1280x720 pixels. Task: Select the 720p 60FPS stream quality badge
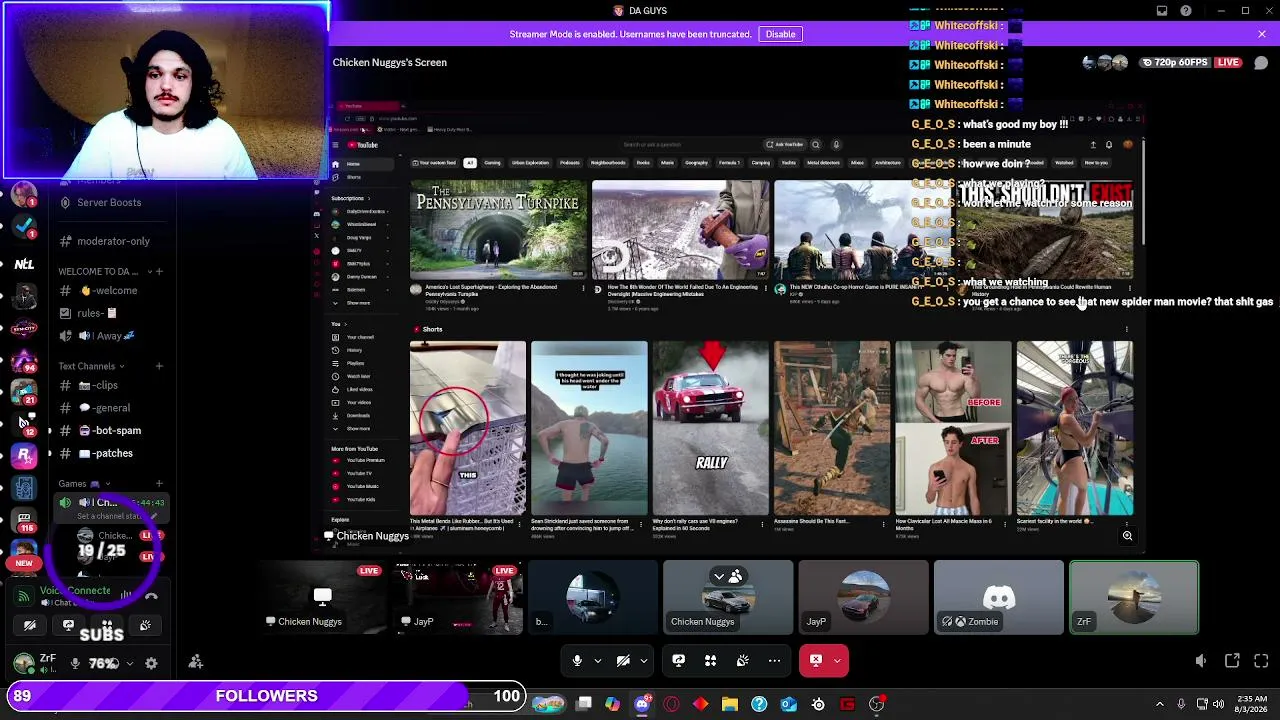[1176, 62]
